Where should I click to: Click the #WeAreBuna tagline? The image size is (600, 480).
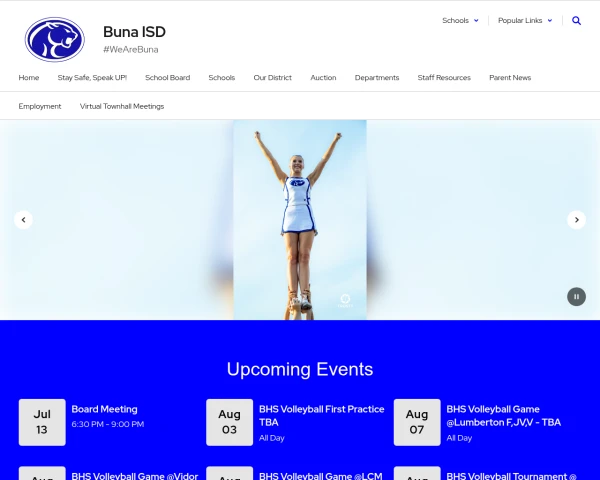click(130, 50)
